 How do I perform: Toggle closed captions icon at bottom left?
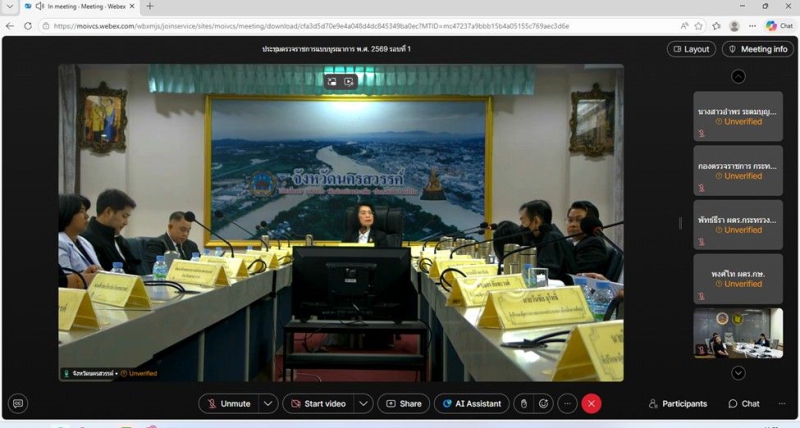[x=17, y=403]
